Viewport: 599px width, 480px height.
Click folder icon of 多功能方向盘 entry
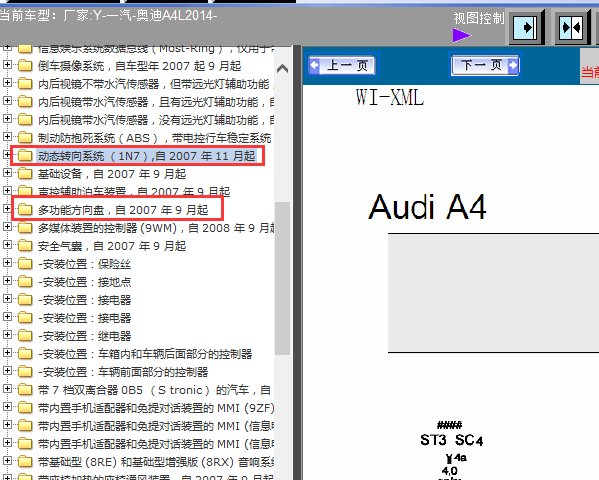[x=25, y=209]
